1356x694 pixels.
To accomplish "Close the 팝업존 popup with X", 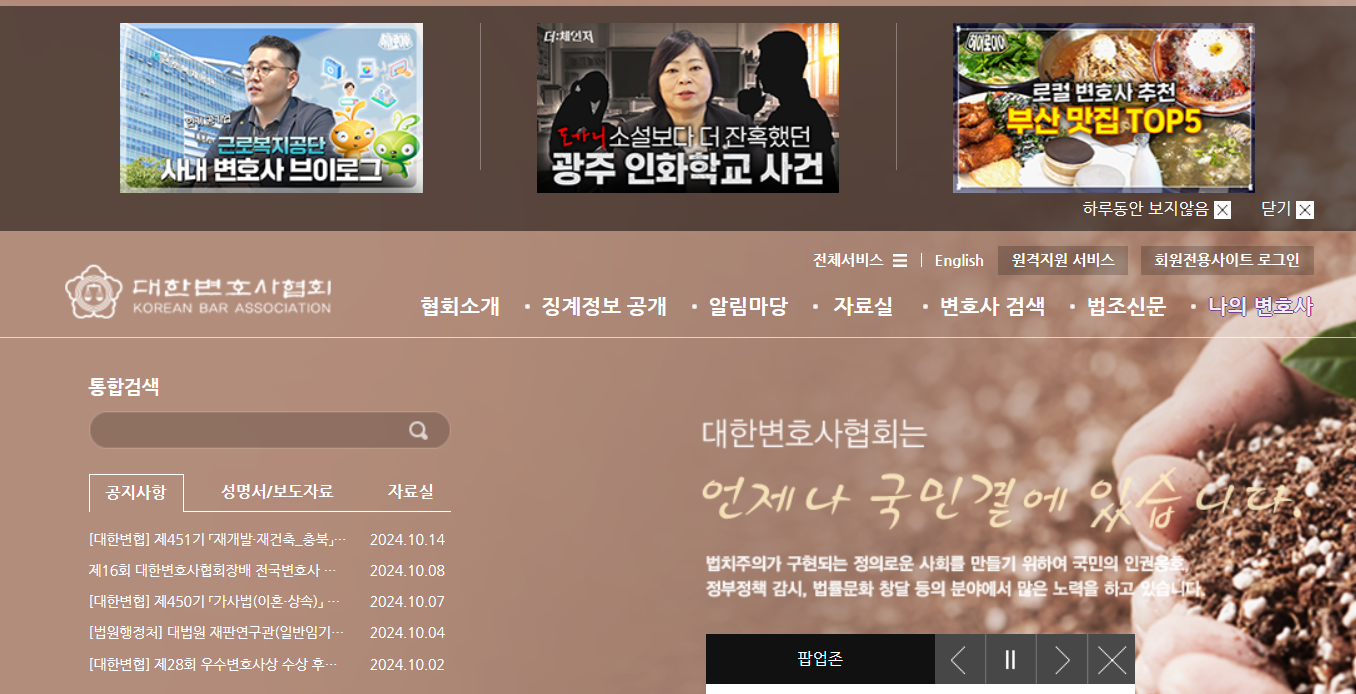I will [1112, 660].
